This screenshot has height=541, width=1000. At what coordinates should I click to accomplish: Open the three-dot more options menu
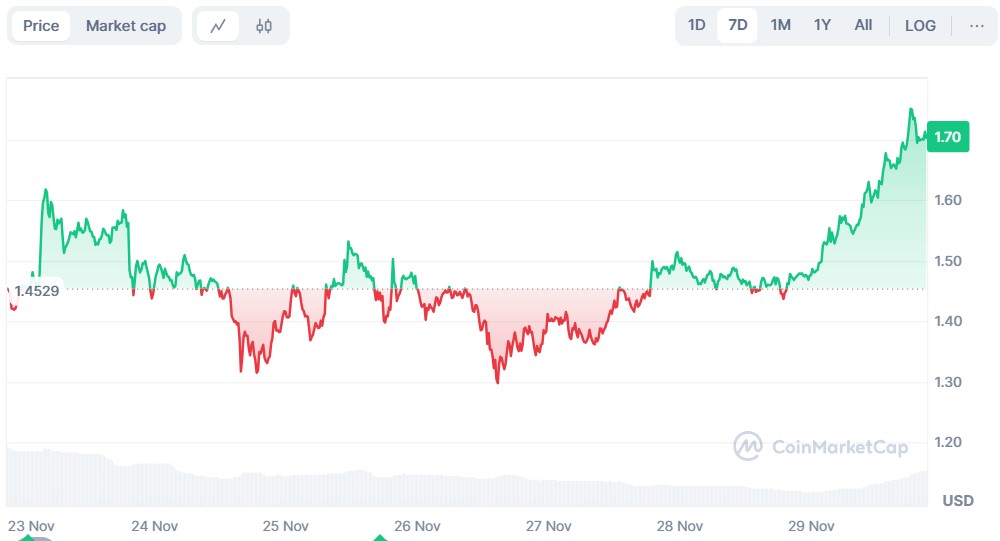[x=977, y=26]
